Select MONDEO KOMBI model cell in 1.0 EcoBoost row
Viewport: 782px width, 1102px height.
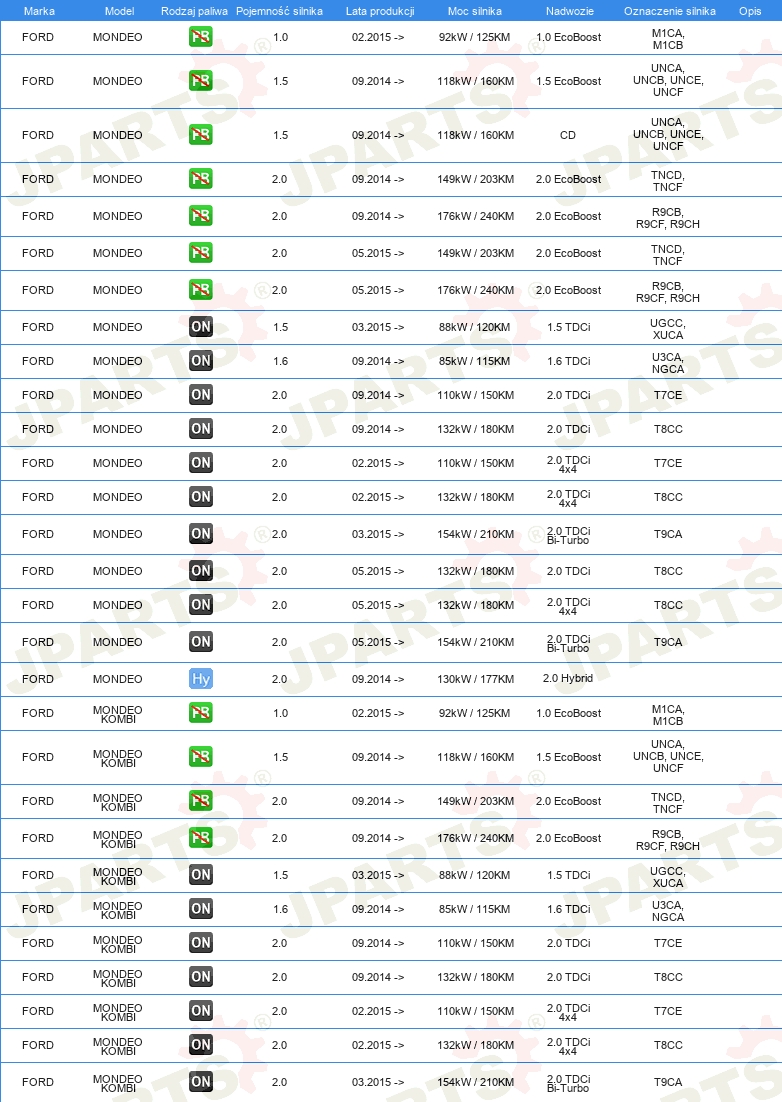click(117, 714)
